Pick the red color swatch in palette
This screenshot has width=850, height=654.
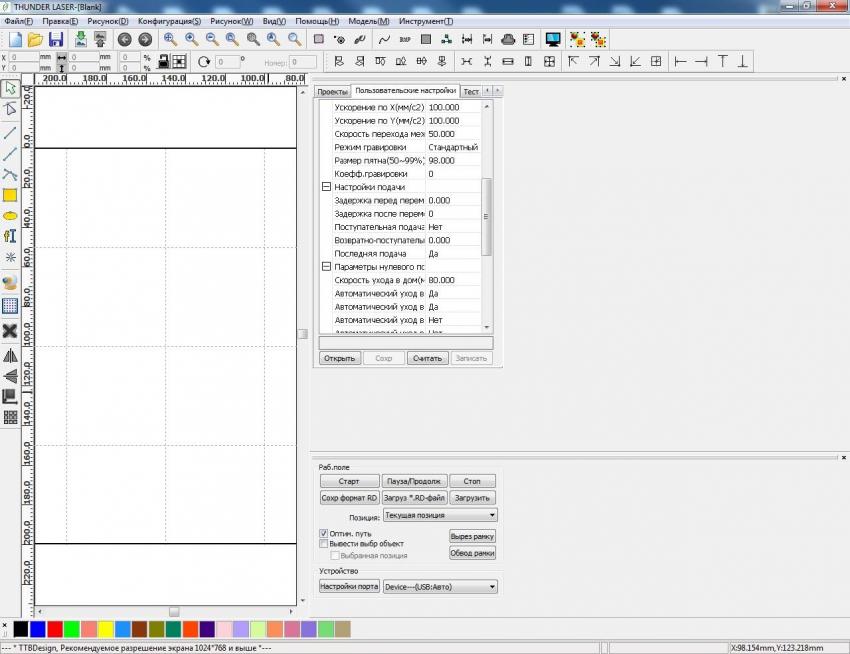[x=55, y=629]
